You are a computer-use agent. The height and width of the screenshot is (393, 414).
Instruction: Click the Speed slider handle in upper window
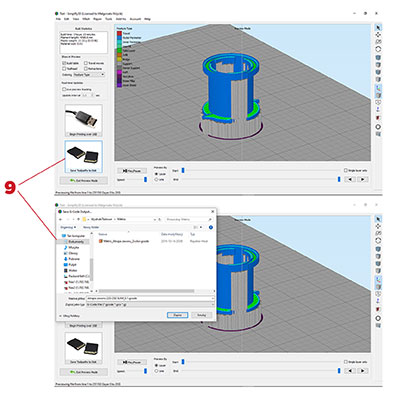click(x=145, y=179)
